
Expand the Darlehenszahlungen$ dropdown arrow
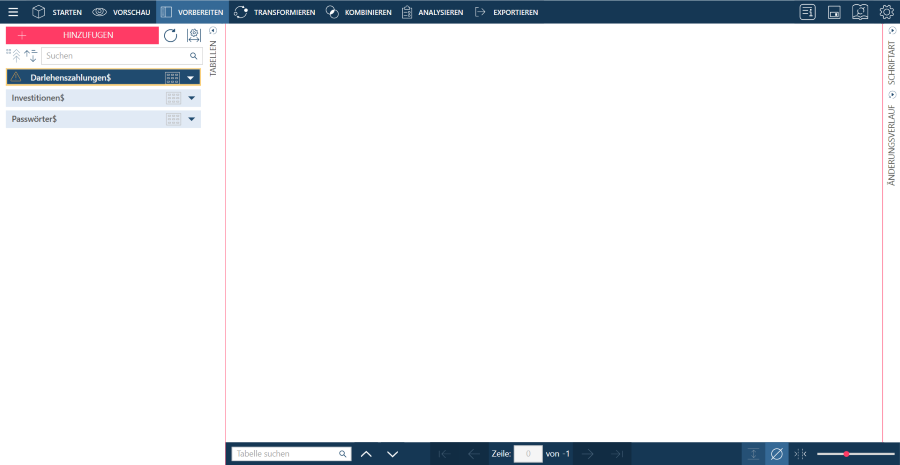click(191, 78)
